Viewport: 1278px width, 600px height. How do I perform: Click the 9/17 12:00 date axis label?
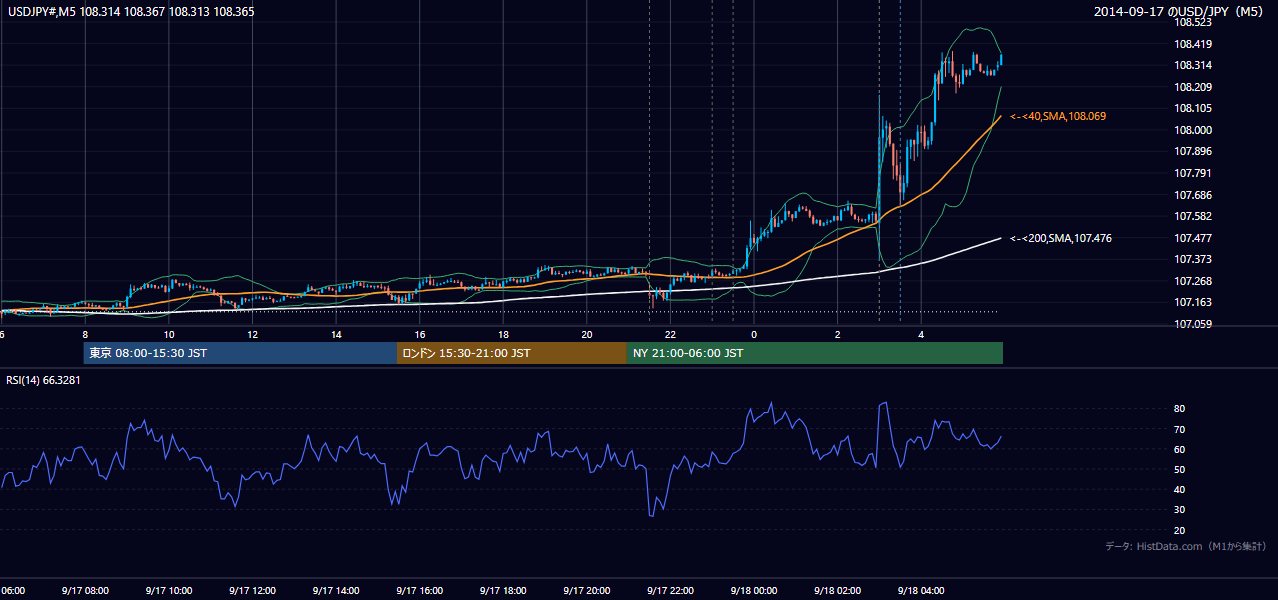[x=252, y=591]
